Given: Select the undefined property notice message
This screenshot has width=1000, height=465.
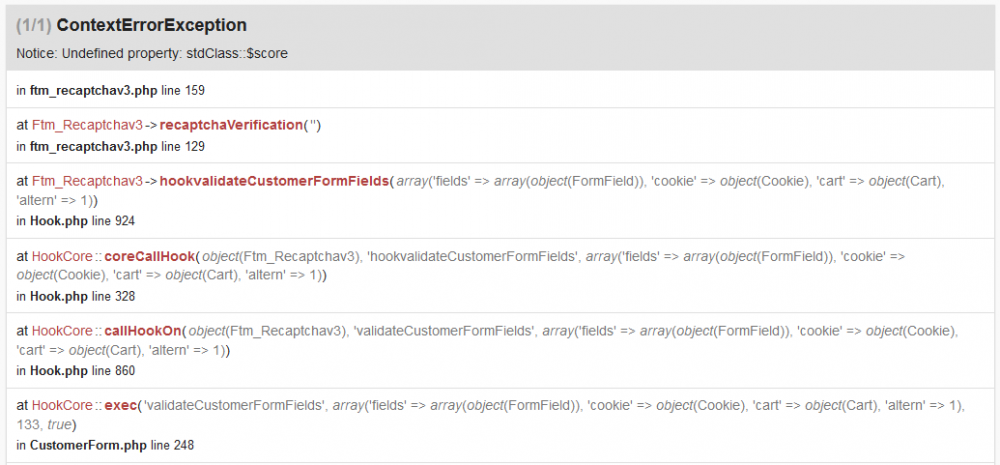Looking at the screenshot, I should tap(152, 52).
